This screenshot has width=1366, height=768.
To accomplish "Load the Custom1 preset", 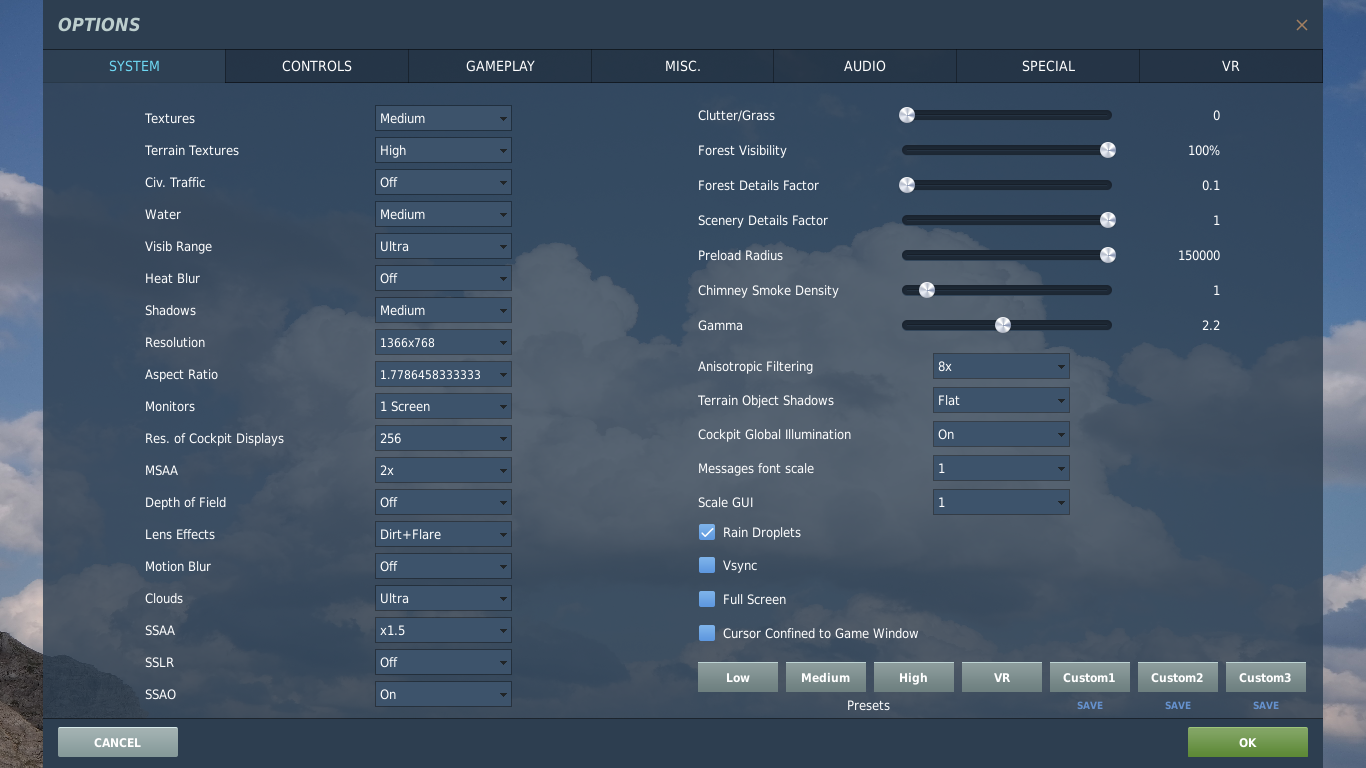I will (1090, 677).
